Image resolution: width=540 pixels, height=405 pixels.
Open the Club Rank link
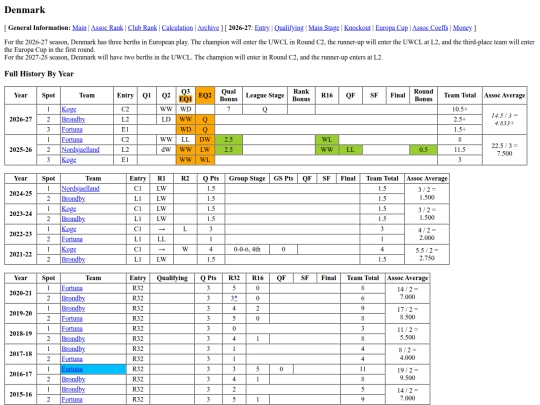[x=143, y=28]
